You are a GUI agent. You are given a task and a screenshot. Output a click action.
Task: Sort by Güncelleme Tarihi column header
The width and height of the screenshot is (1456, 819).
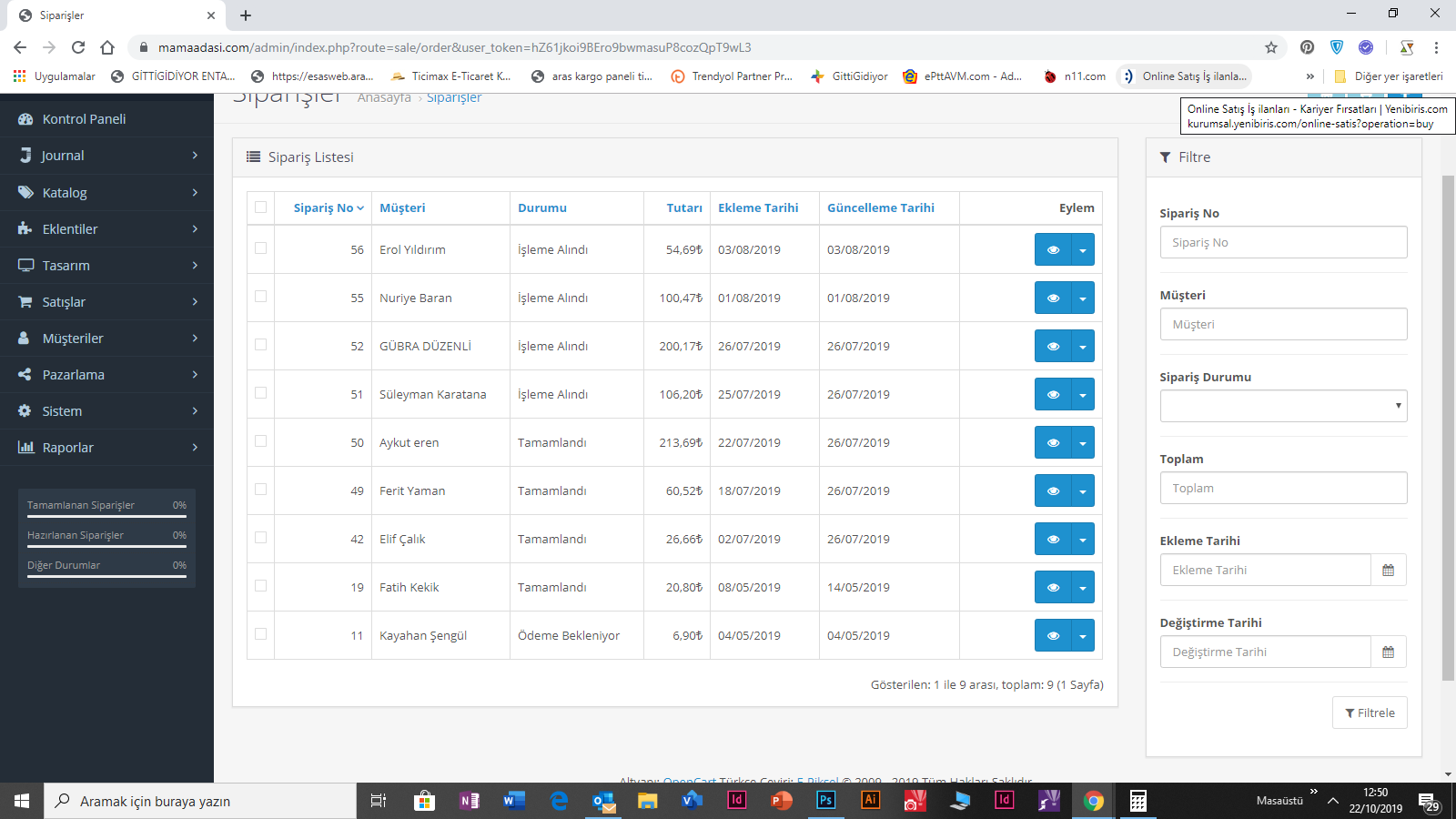pos(881,207)
